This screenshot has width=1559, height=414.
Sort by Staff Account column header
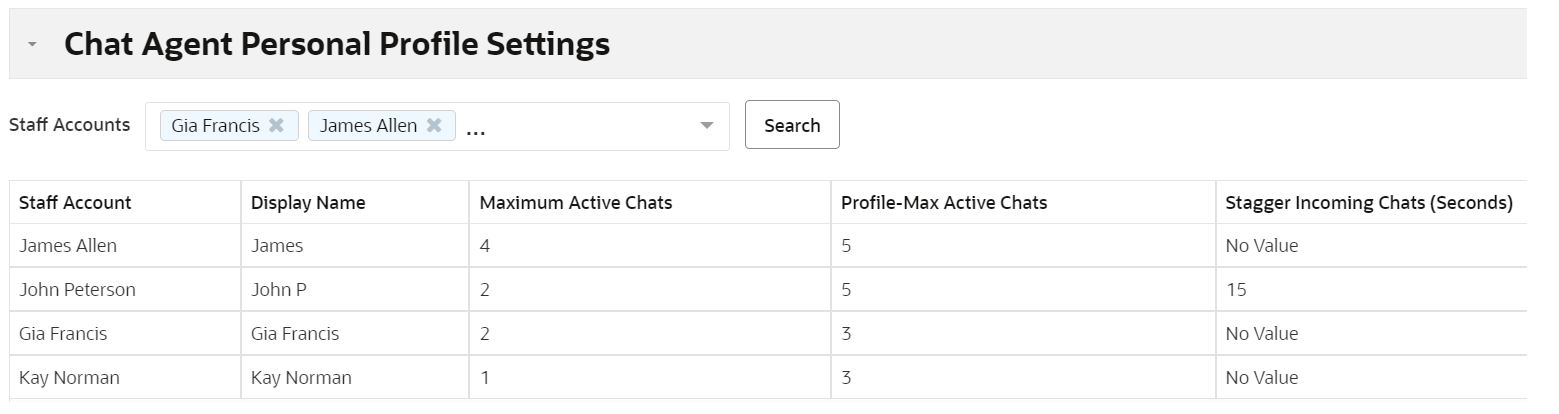point(75,203)
